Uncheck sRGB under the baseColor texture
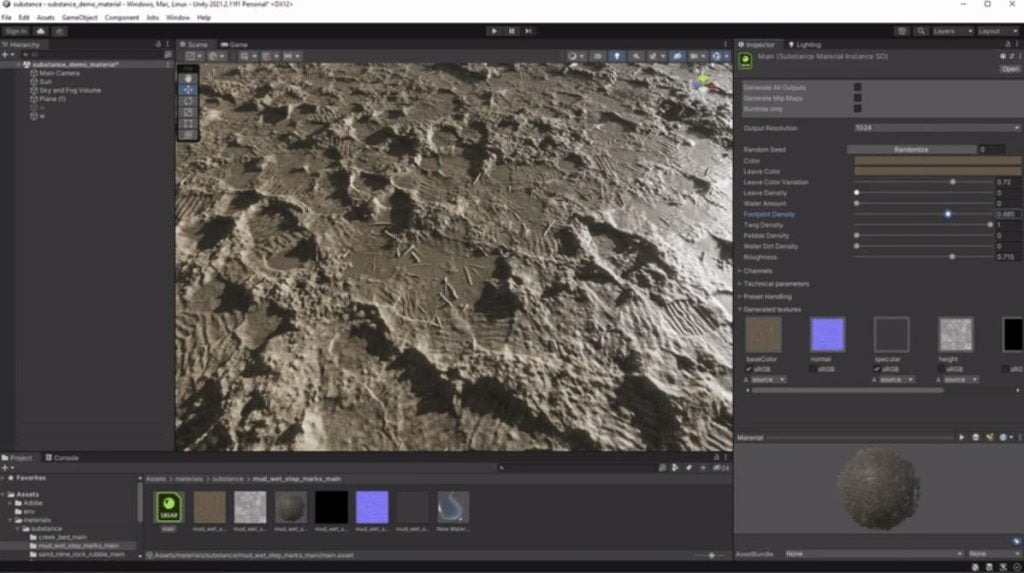The width and height of the screenshot is (1024, 573). pos(749,369)
